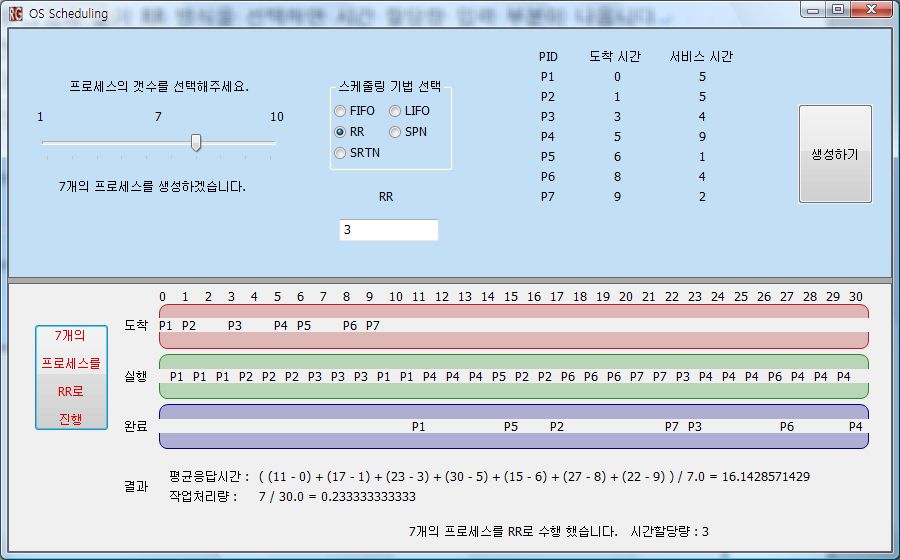Click the '도착' row label
The height and width of the screenshot is (560, 900).
pyautogui.click(x=136, y=325)
